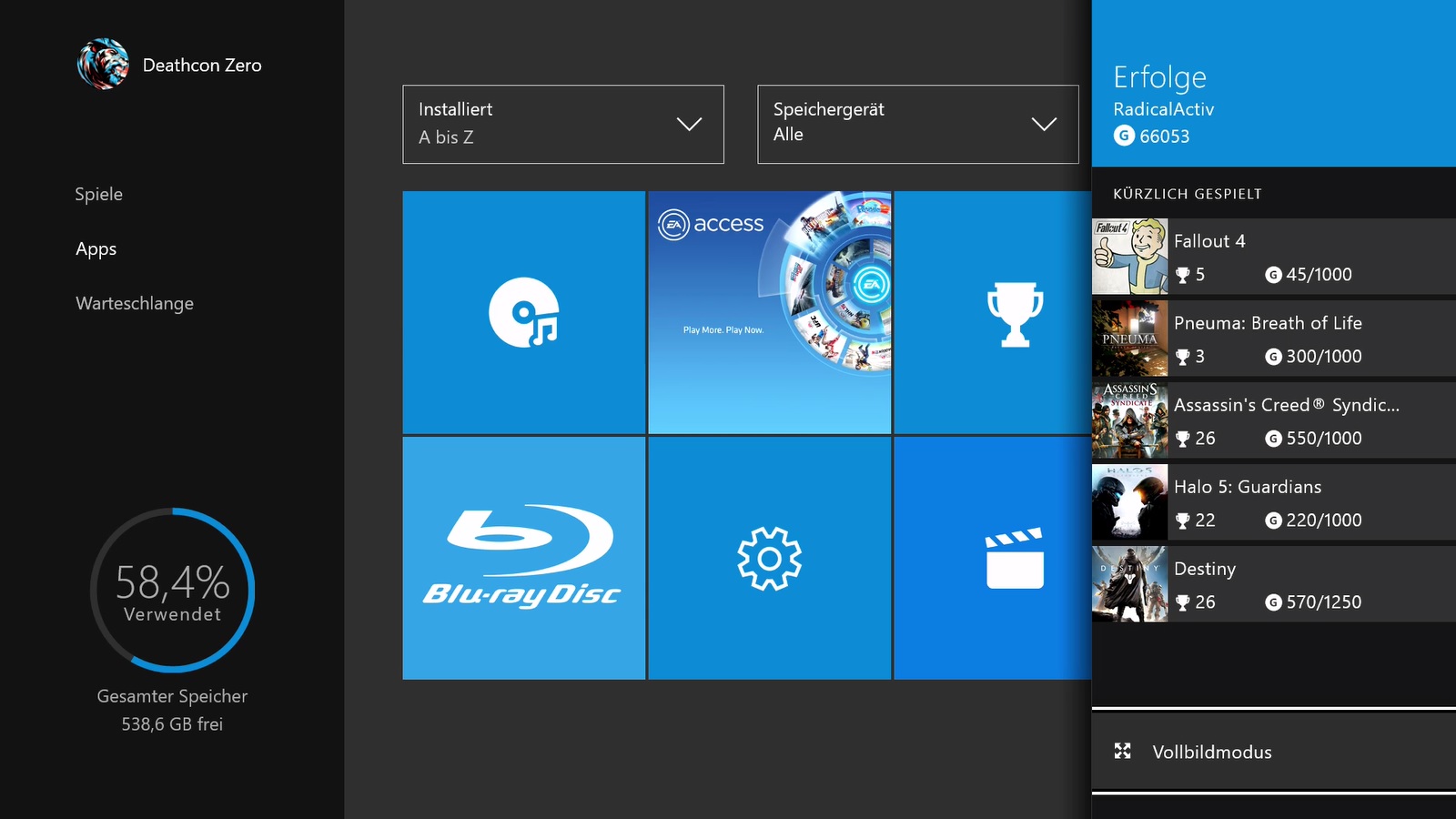Click the G icon in Destiny row
The height and width of the screenshot is (819, 1456).
[1274, 602]
